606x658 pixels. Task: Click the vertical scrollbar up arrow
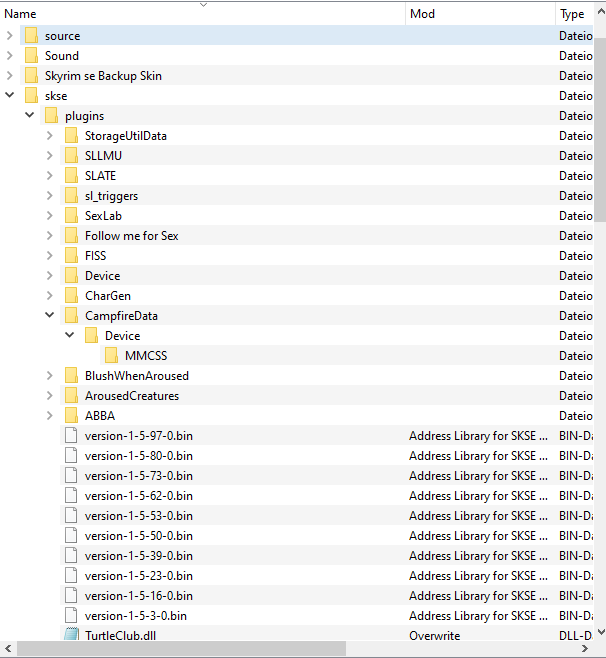[x=600, y=12]
